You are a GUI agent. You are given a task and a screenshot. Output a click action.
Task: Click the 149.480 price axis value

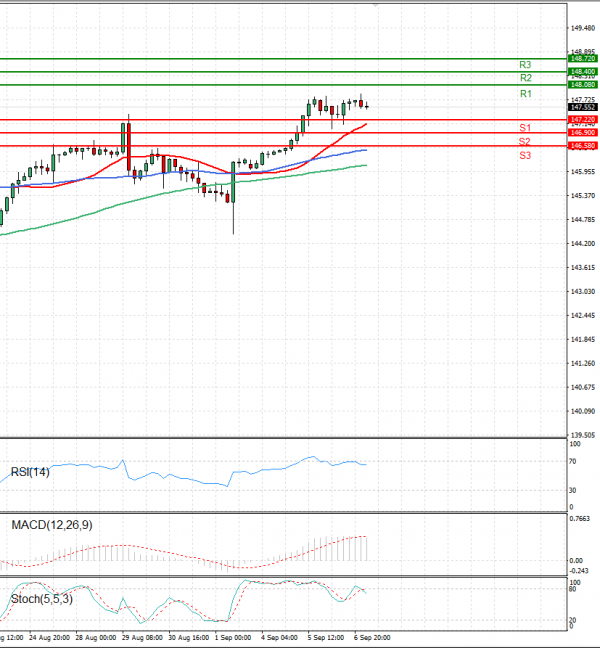point(583,28)
